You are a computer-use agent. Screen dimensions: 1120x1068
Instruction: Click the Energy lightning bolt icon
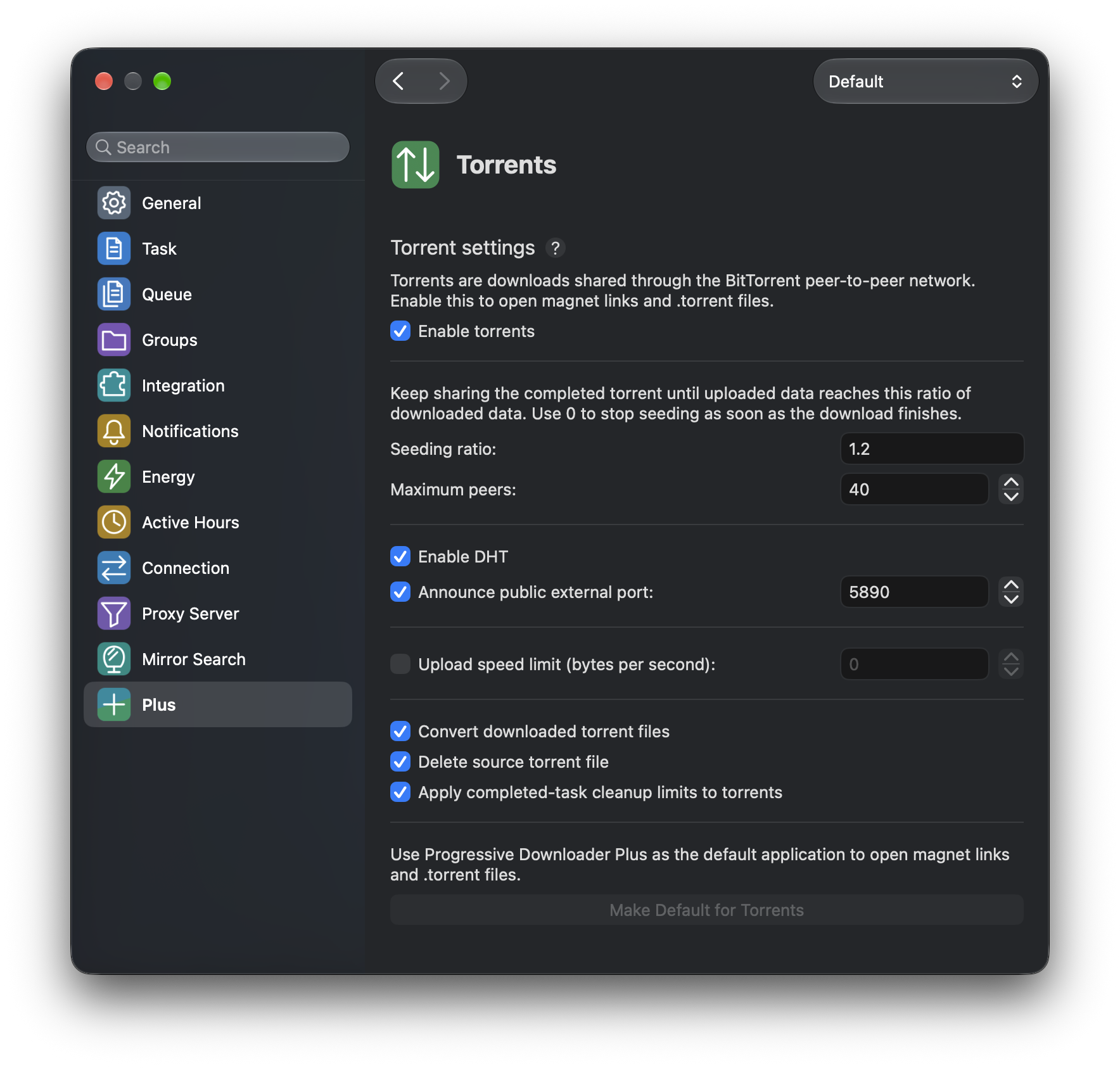[114, 476]
